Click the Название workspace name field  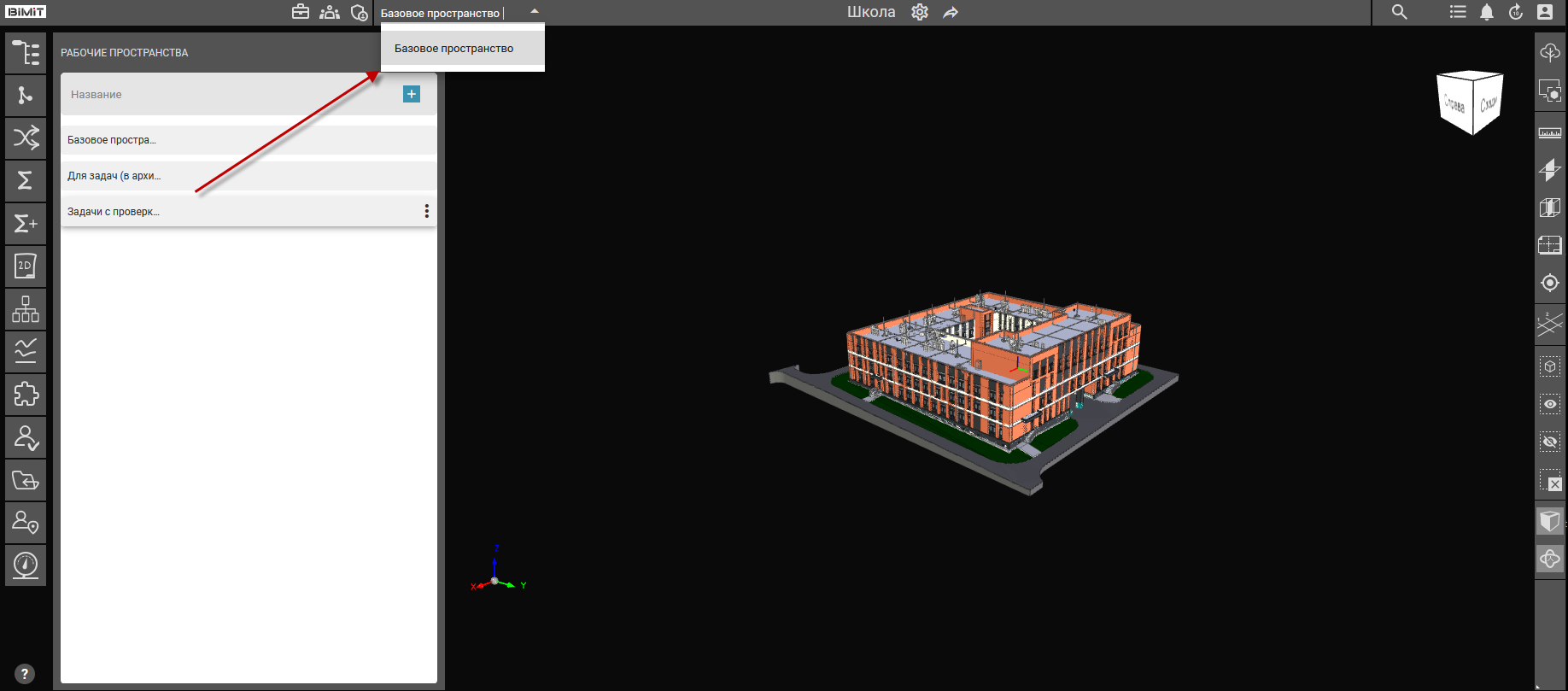coord(231,95)
